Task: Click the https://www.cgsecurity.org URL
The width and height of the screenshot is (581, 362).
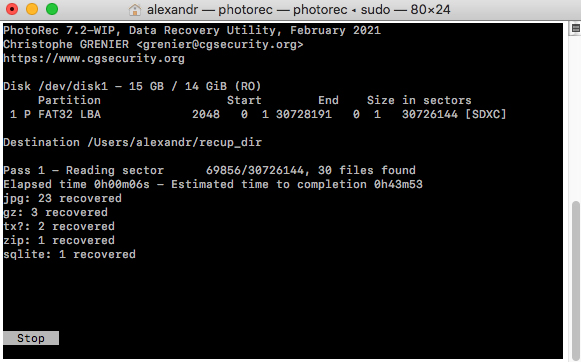Action: (x=94, y=58)
